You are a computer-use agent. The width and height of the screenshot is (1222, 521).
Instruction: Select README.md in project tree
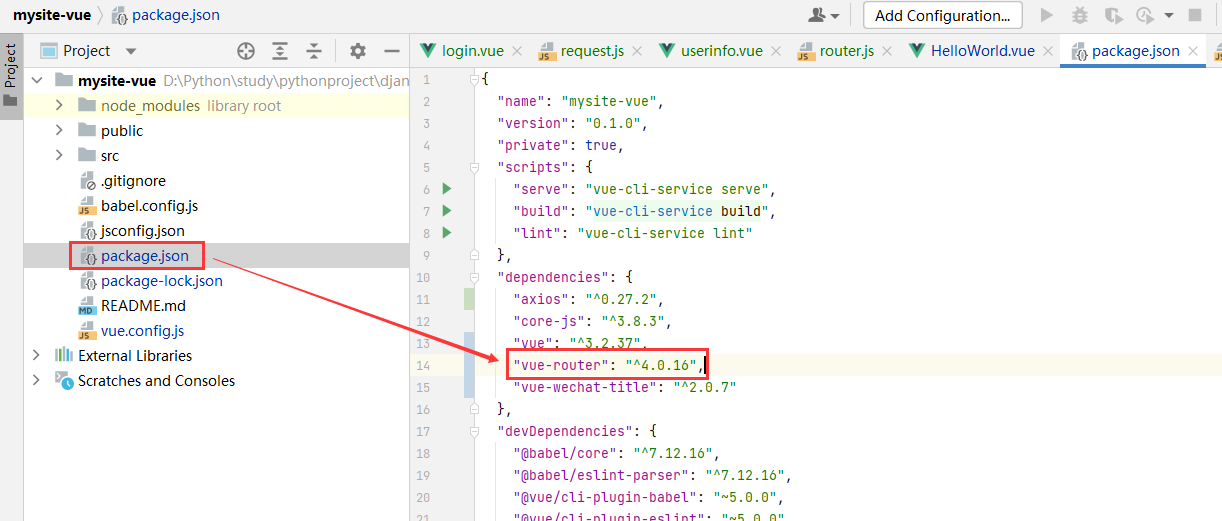(143, 306)
